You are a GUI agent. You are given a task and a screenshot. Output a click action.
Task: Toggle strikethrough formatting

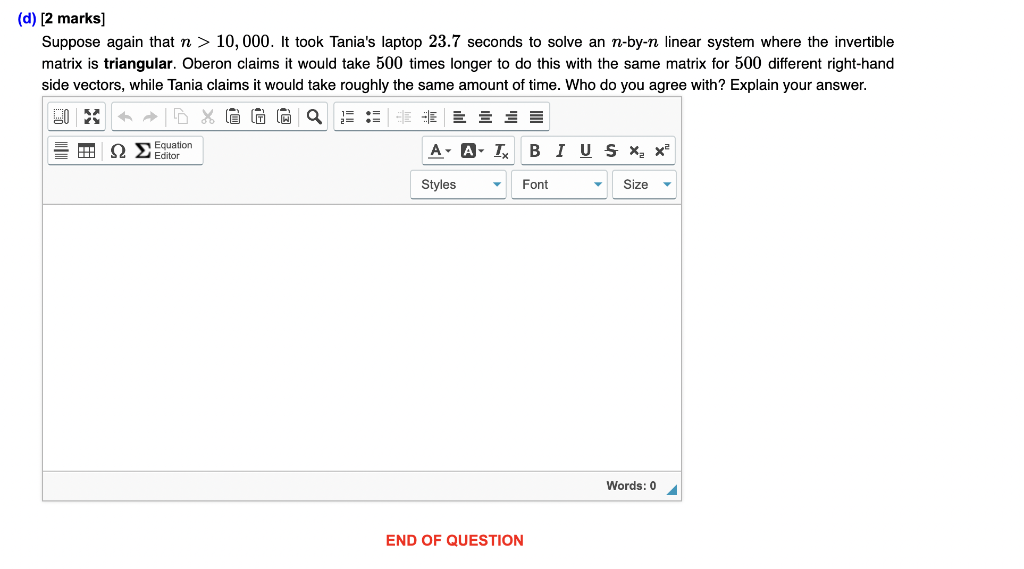click(611, 151)
